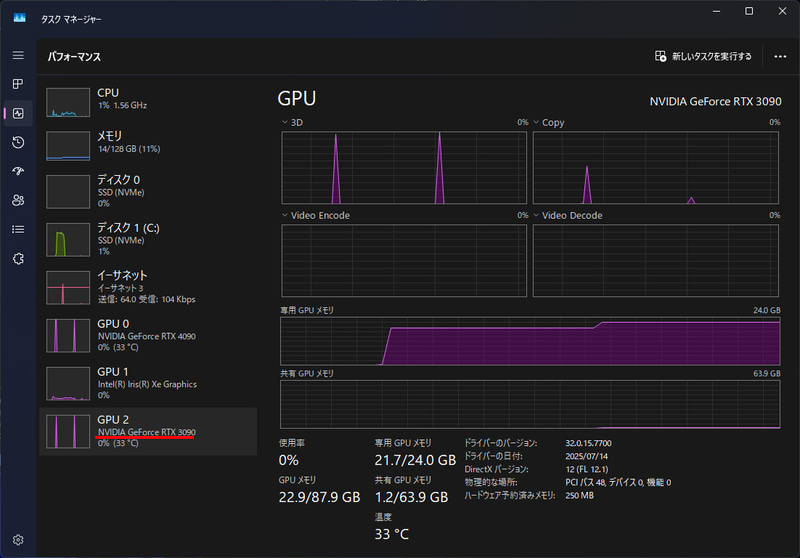Open the App history icon

[18, 142]
